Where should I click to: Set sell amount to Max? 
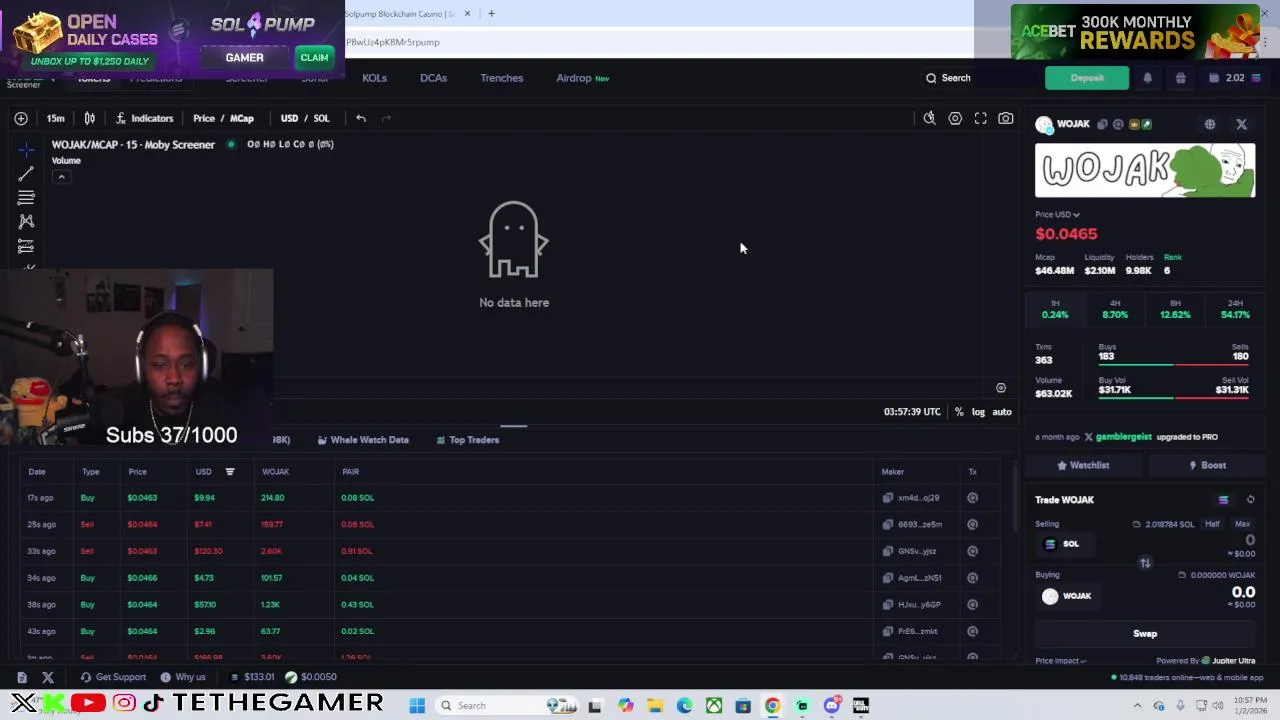(x=1242, y=524)
